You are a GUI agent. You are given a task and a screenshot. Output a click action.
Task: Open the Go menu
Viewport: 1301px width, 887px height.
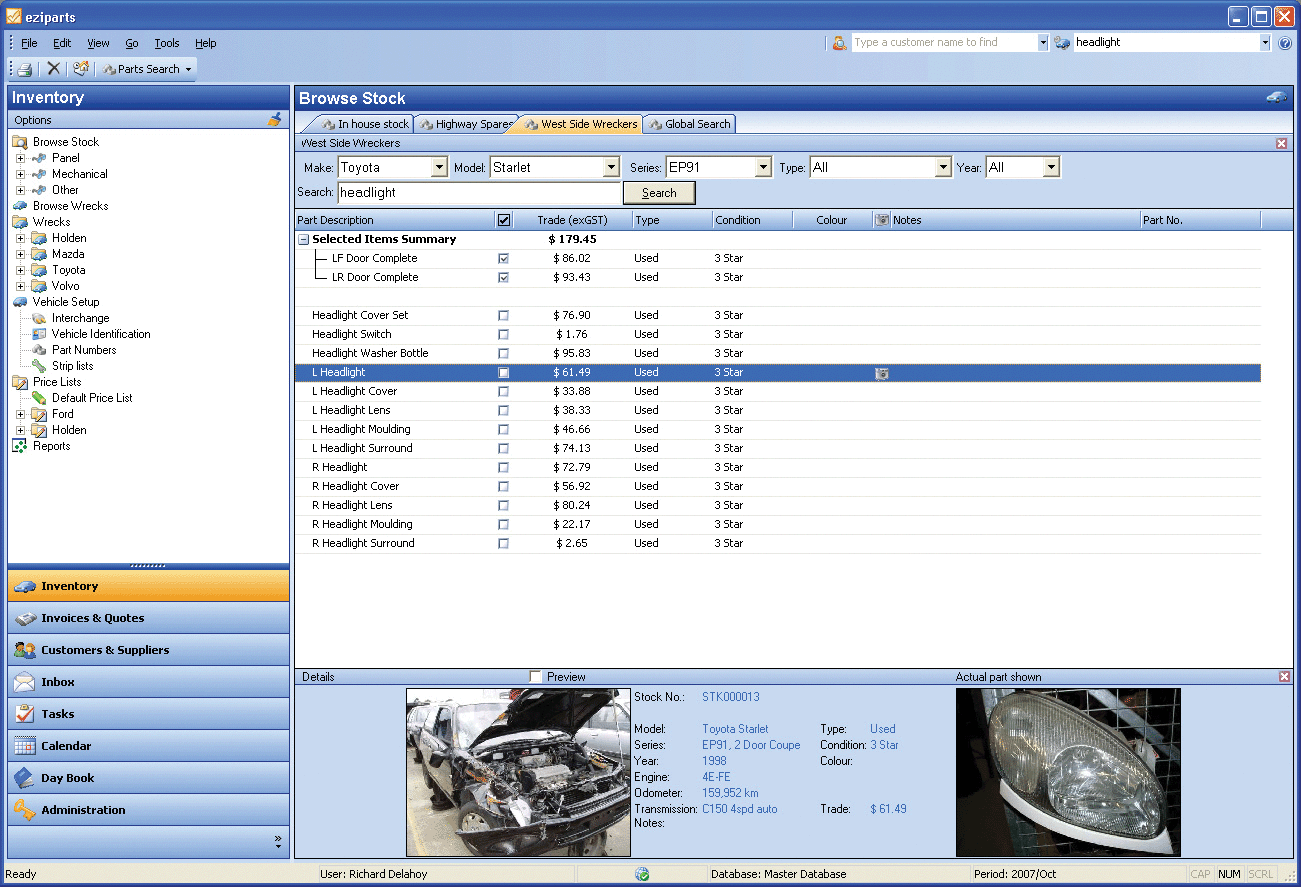tap(132, 43)
